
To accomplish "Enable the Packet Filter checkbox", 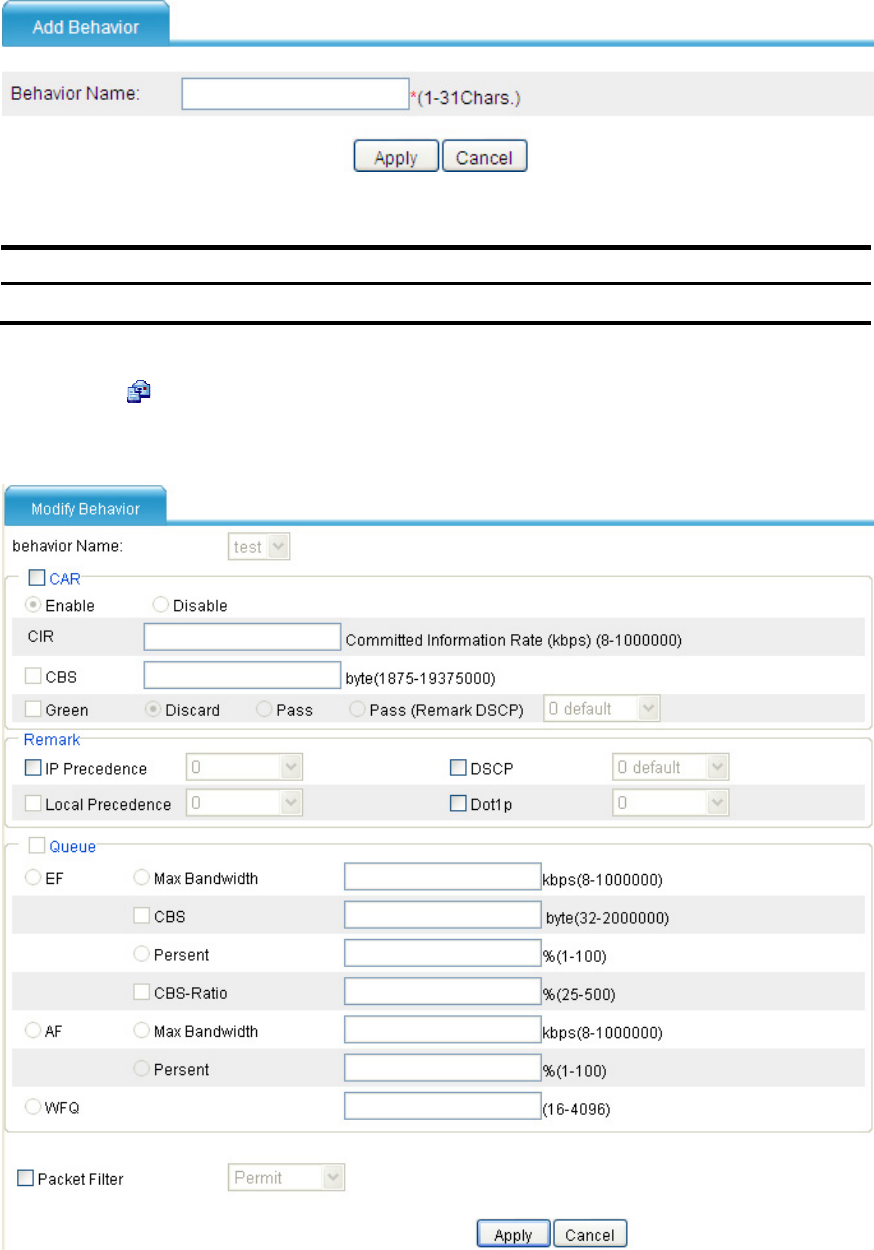I will [x=25, y=1179].
